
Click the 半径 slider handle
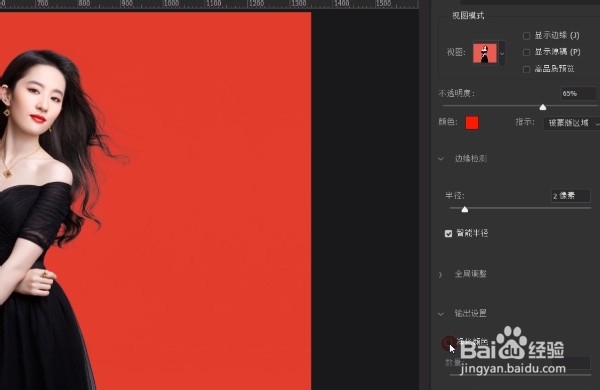(465, 209)
